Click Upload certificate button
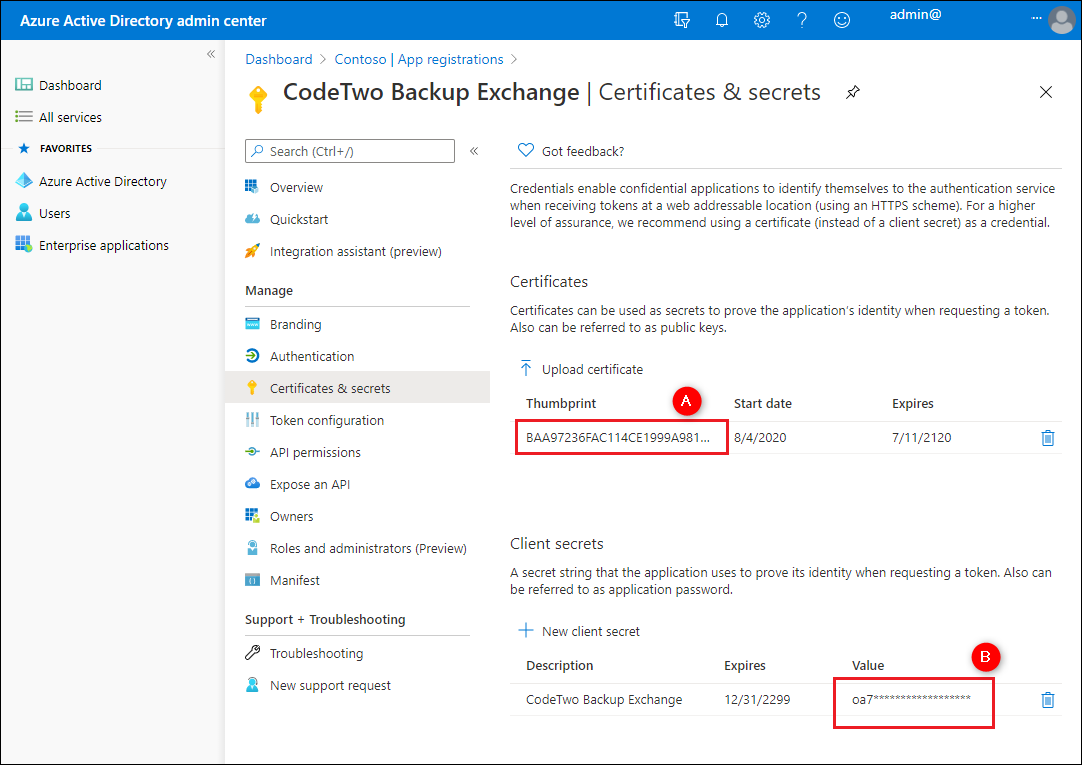This screenshot has width=1082, height=765. pyautogui.click(x=580, y=369)
